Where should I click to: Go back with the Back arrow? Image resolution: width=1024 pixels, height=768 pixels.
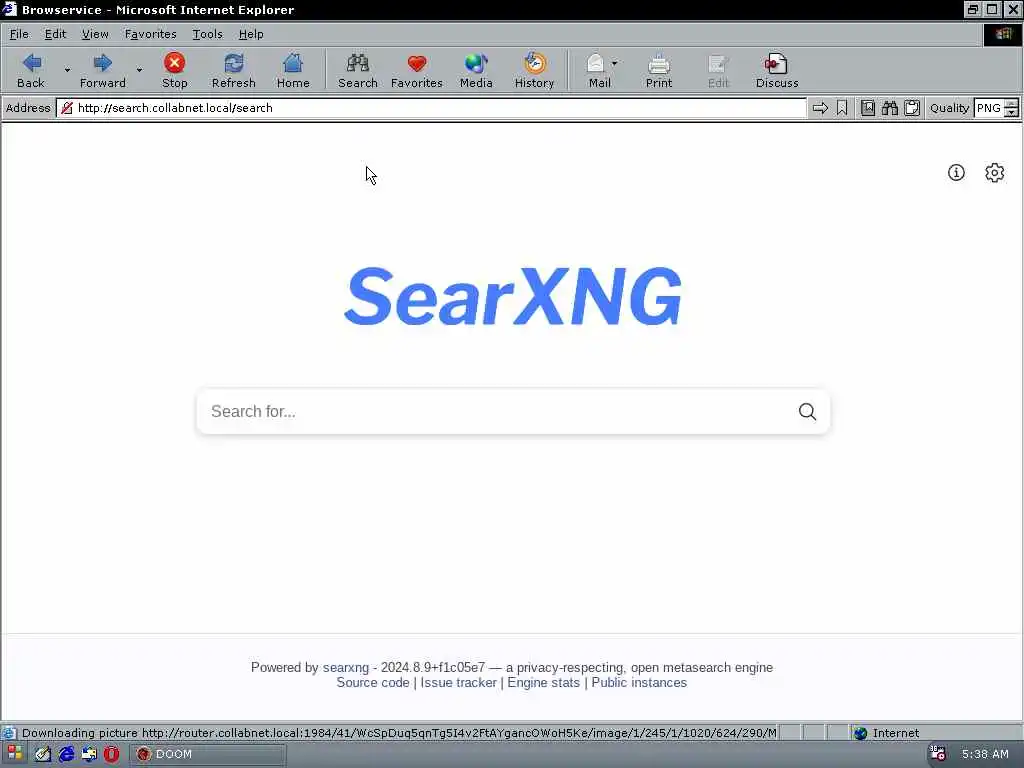tap(31, 71)
